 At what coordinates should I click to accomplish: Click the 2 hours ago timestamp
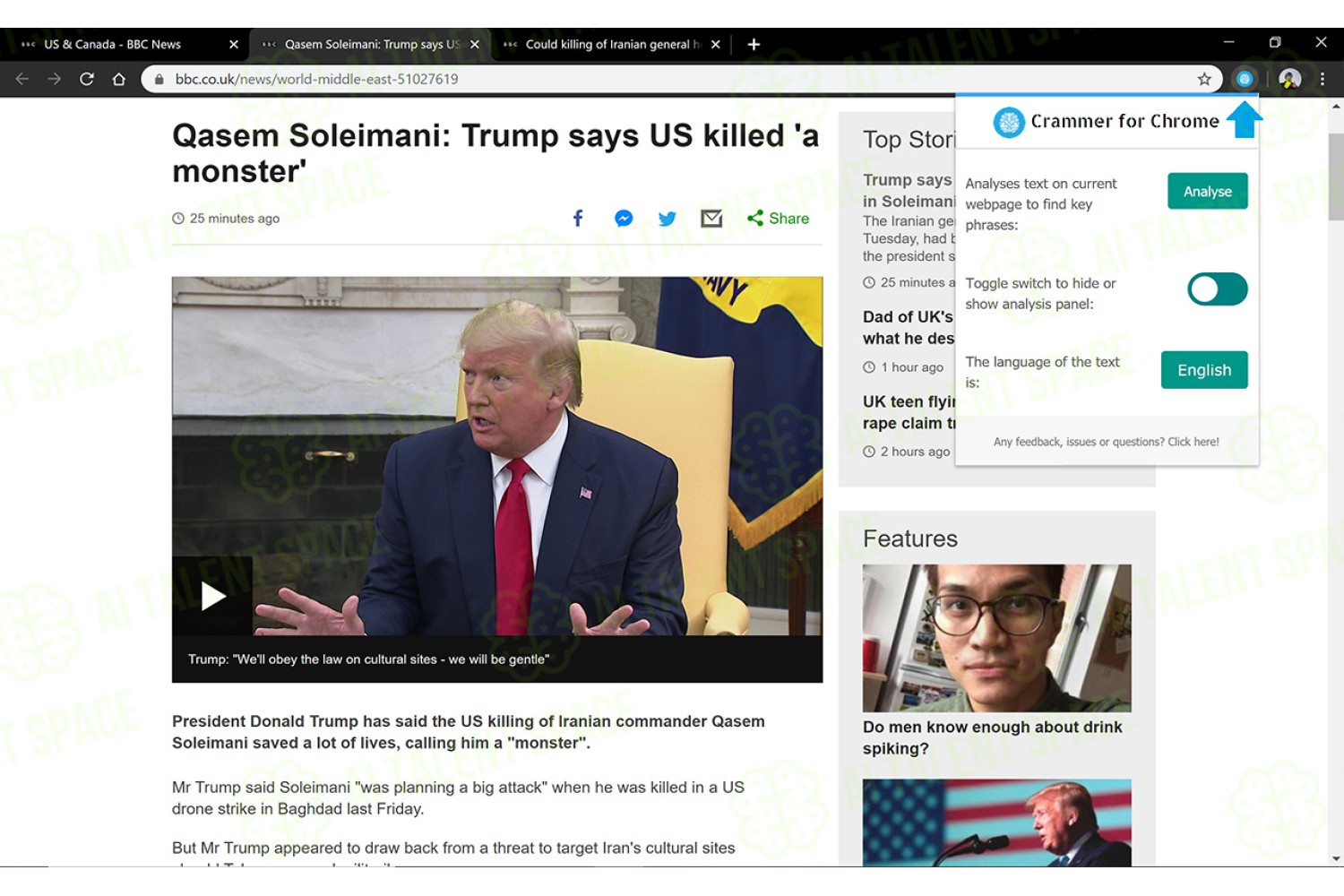(906, 452)
